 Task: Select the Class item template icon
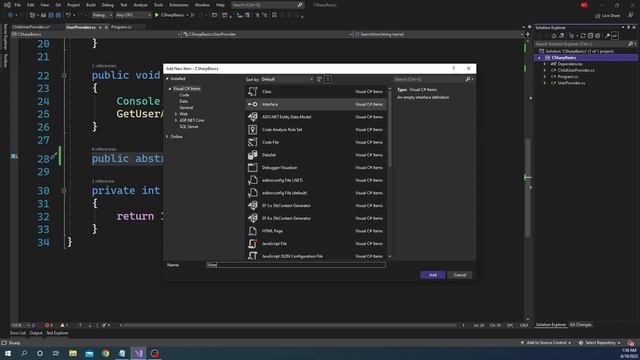click(253, 91)
